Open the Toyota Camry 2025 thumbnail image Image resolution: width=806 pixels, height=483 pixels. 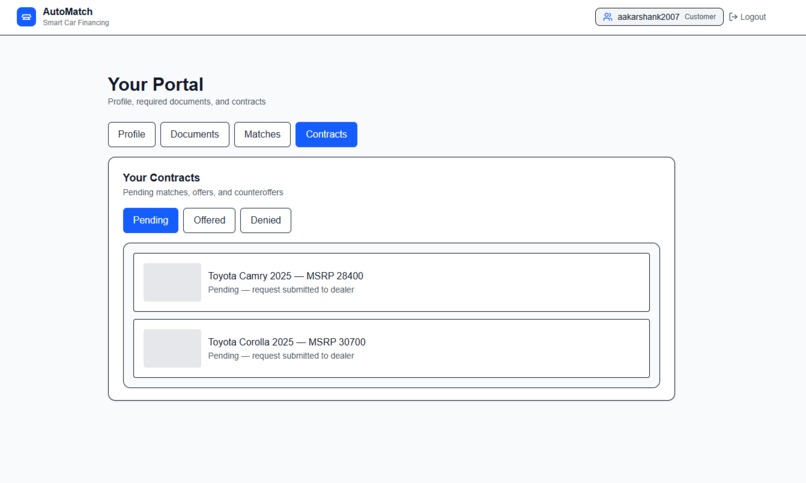point(172,282)
